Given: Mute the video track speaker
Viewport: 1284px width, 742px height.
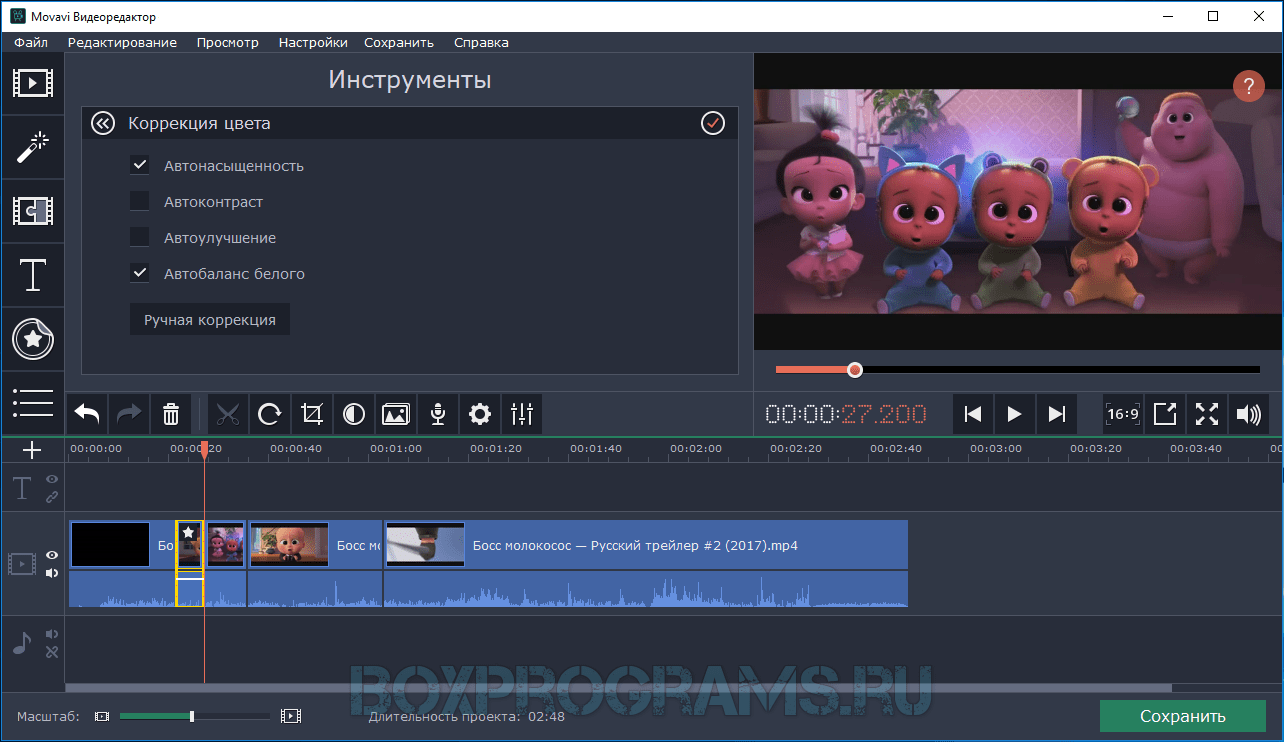Looking at the screenshot, I should click(52, 573).
